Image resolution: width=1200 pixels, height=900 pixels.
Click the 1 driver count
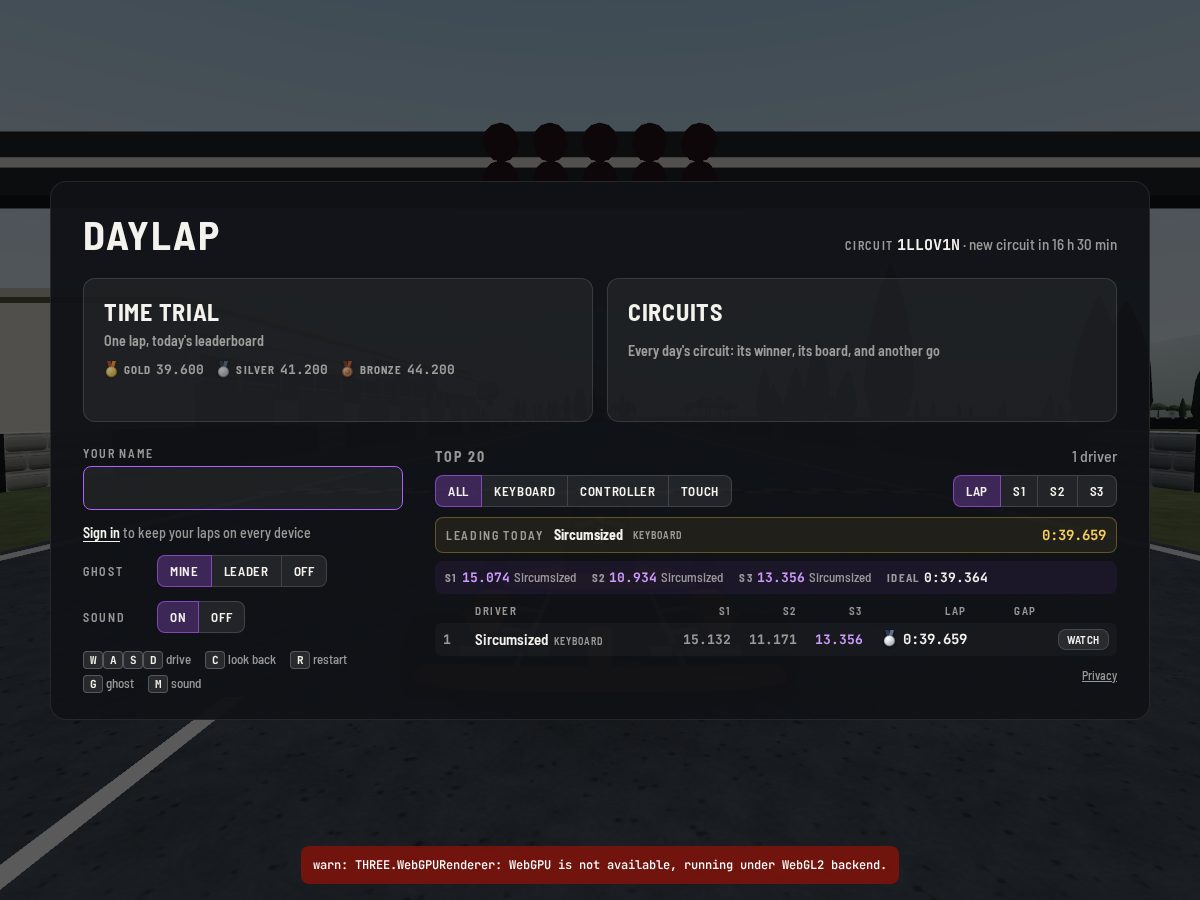[x=1094, y=457]
